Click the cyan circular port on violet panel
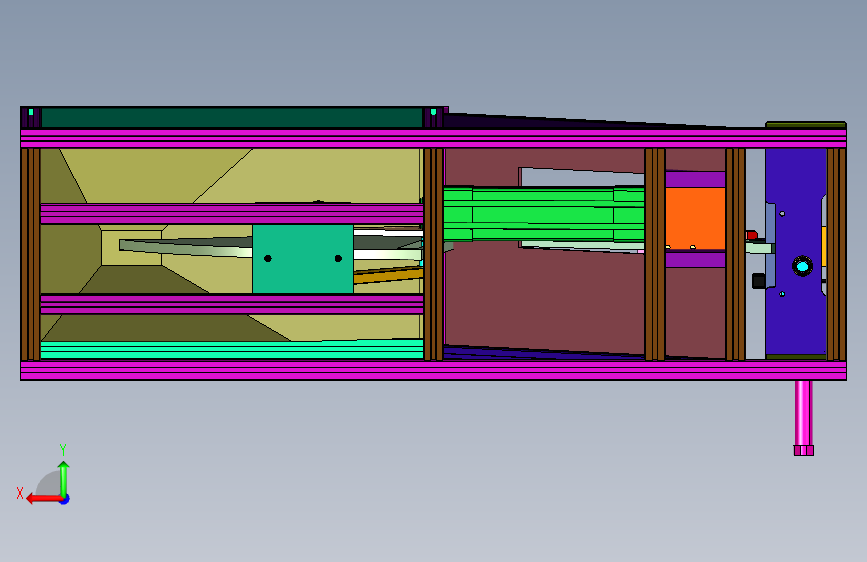 802,267
